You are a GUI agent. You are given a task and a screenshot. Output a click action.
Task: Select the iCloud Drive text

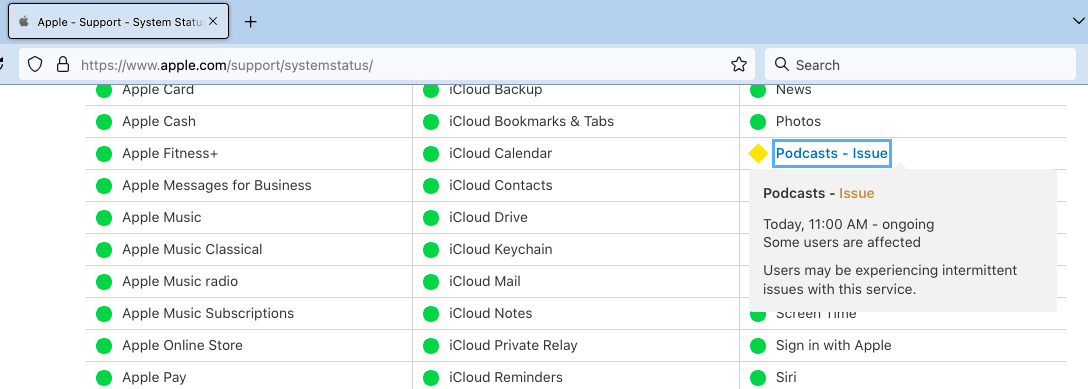[488, 217]
